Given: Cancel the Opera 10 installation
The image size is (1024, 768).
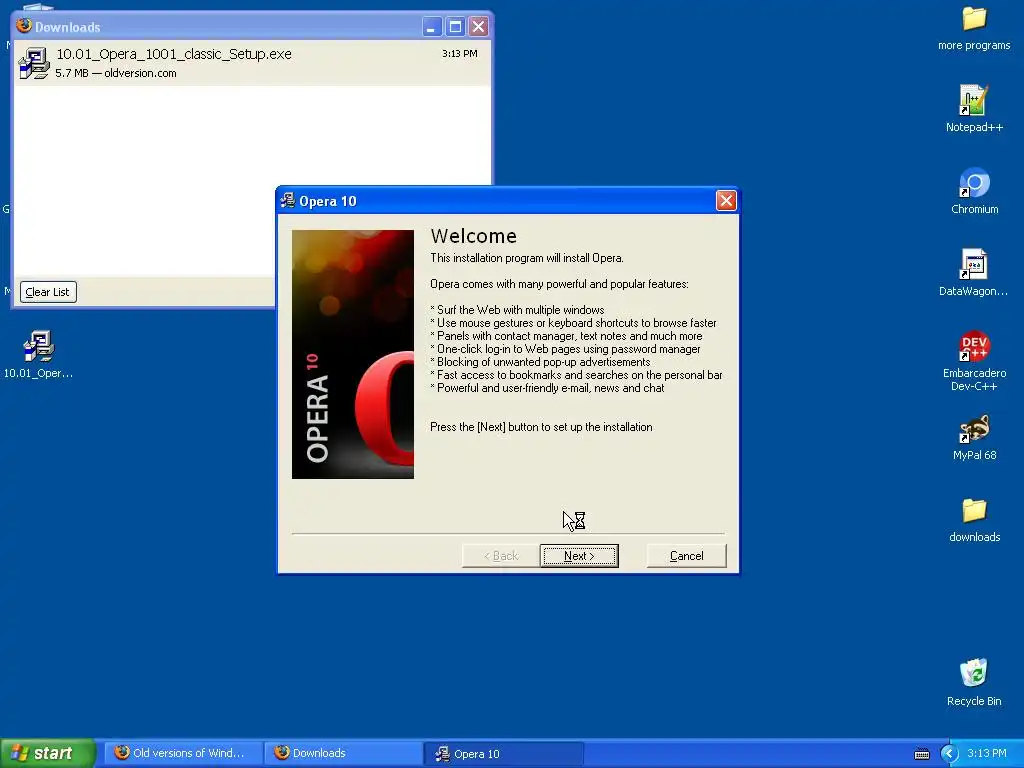Looking at the screenshot, I should point(686,556).
